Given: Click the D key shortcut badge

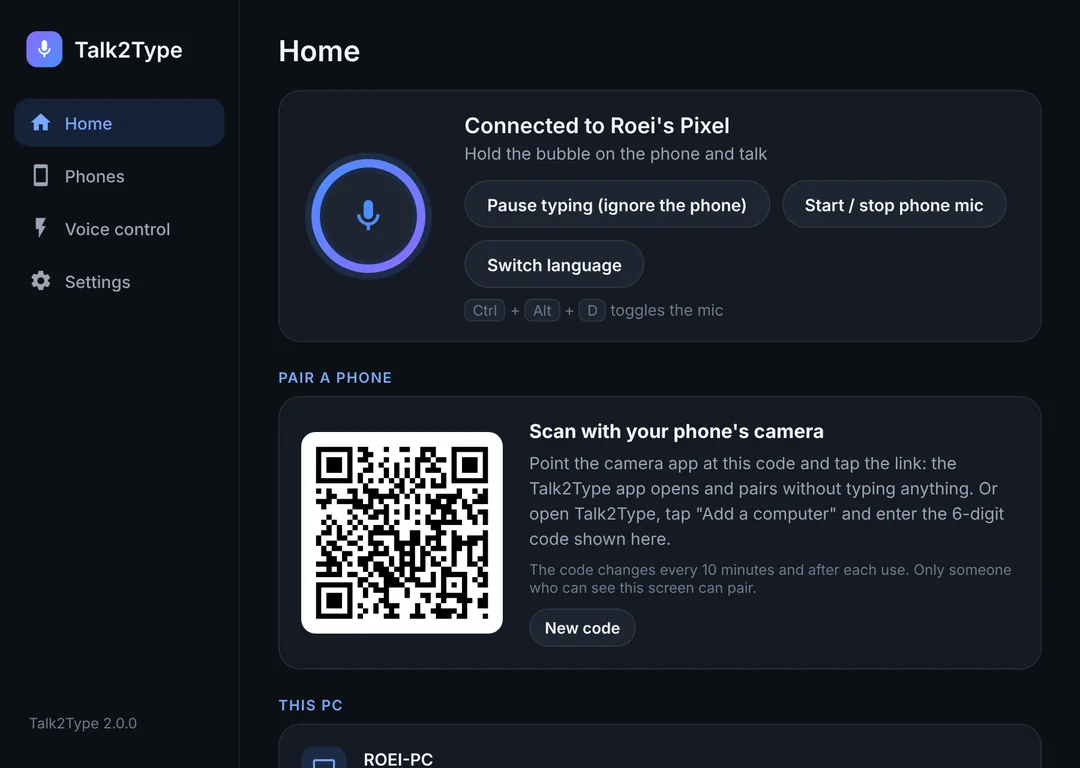Looking at the screenshot, I should 592,311.
